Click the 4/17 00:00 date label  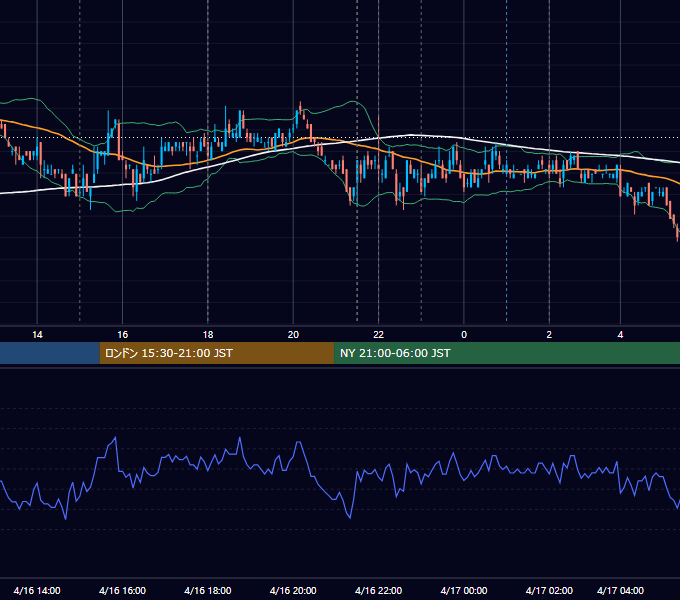[464, 590]
